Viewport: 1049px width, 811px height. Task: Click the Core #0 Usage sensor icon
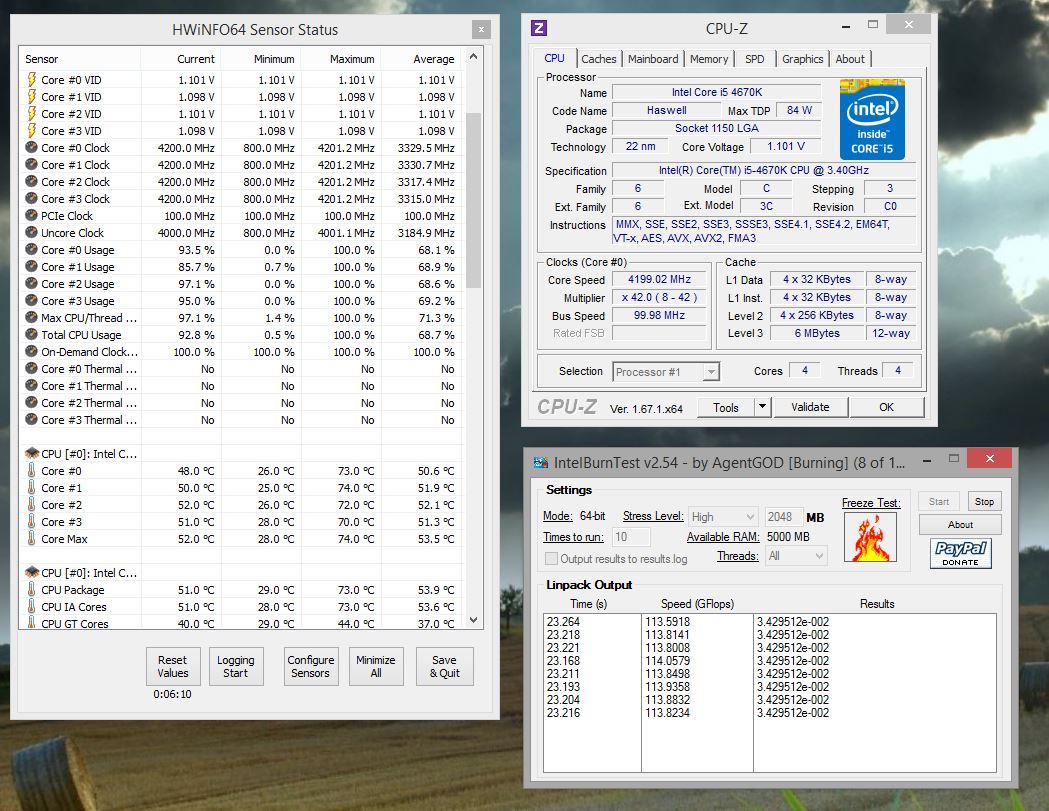pos(31,250)
